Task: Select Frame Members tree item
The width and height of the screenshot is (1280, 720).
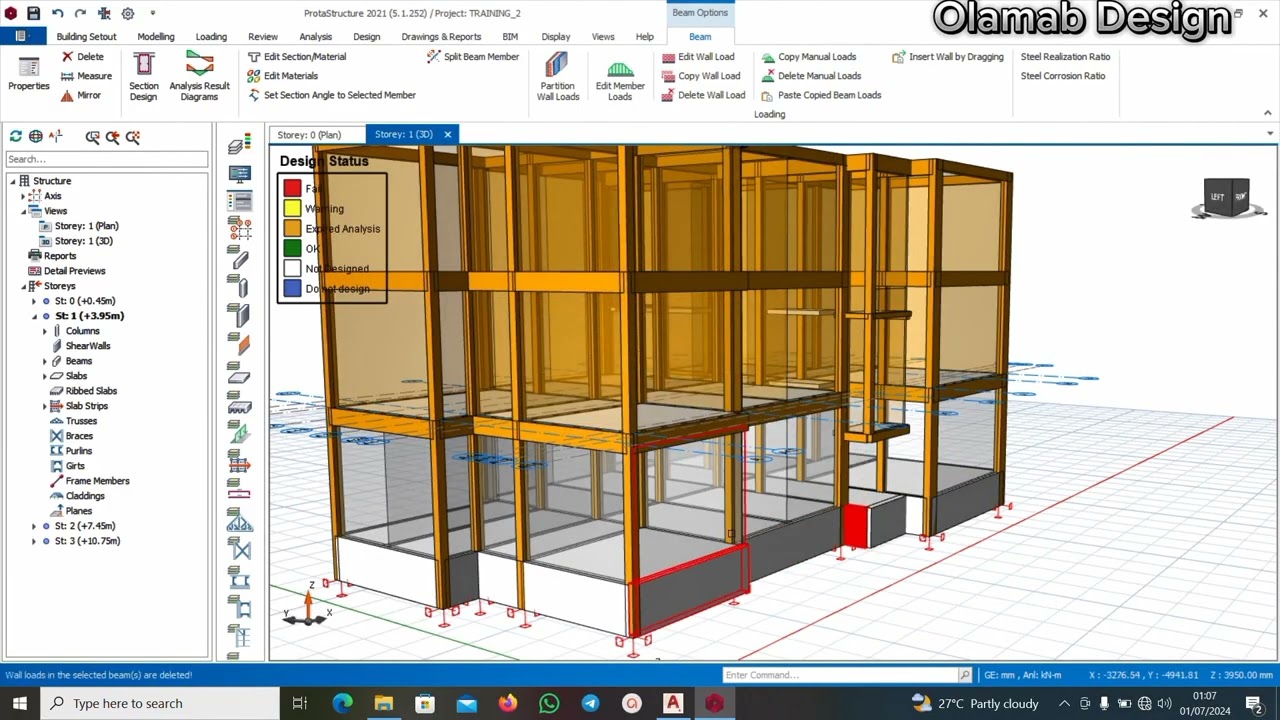Action: (x=97, y=481)
